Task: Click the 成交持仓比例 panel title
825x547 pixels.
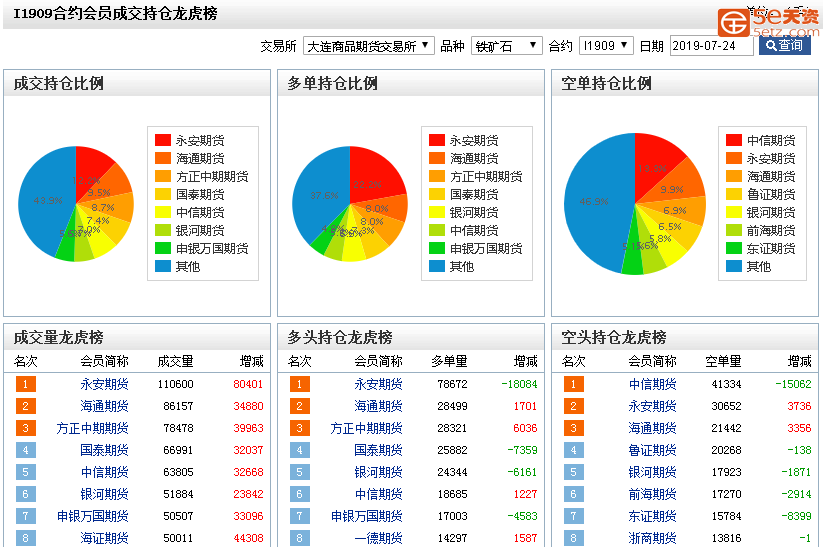Action: (x=58, y=83)
